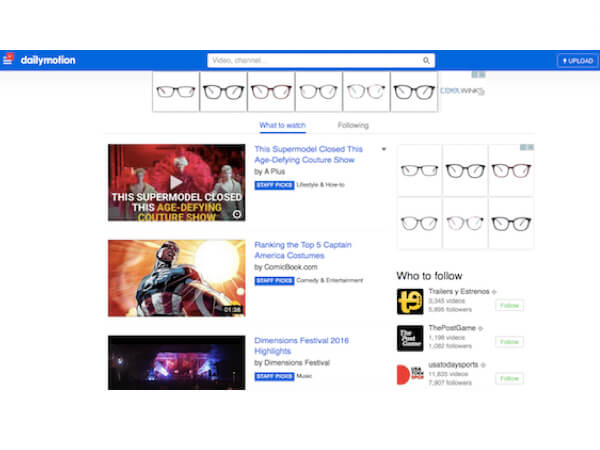Switch to the Following tab
600x450 pixels.
pos(353,126)
